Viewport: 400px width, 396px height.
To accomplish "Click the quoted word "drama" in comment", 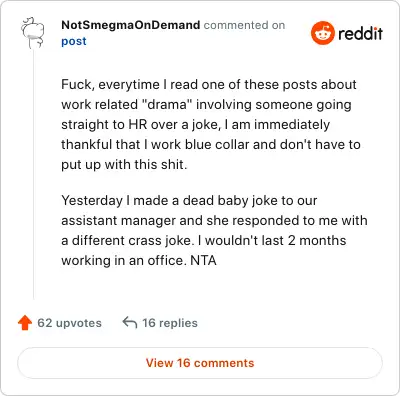I will point(167,104).
